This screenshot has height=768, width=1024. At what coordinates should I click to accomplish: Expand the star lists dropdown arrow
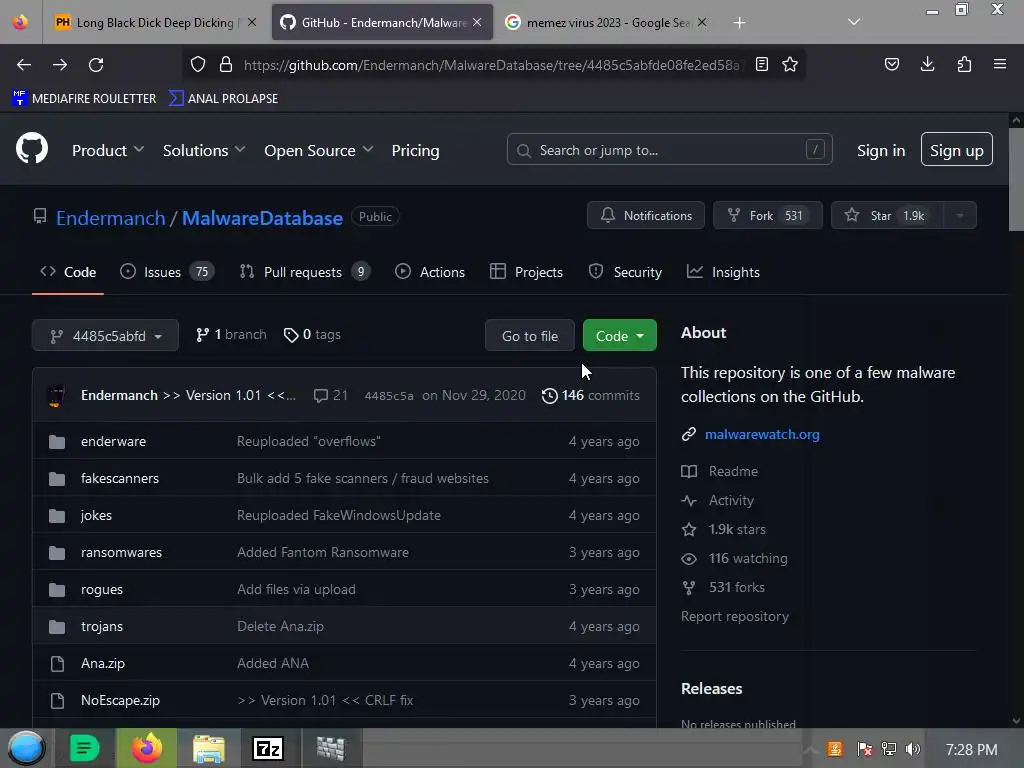960,216
